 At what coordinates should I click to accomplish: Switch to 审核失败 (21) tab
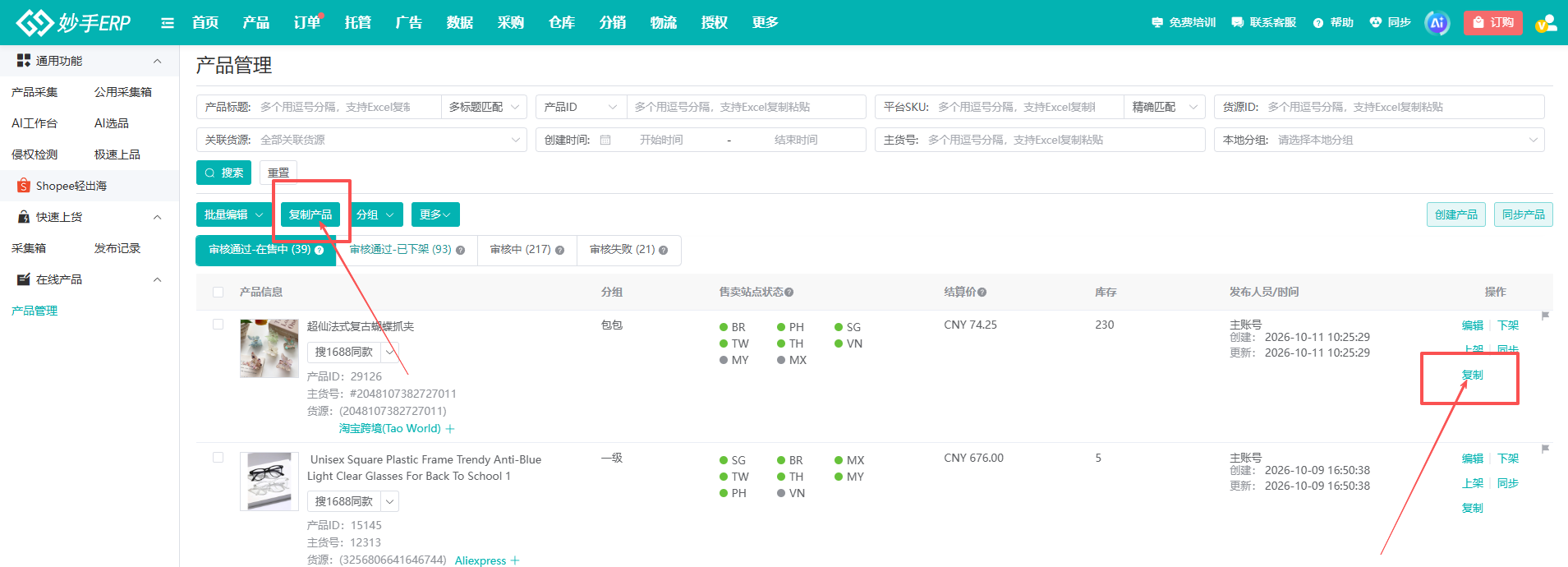[x=629, y=250]
